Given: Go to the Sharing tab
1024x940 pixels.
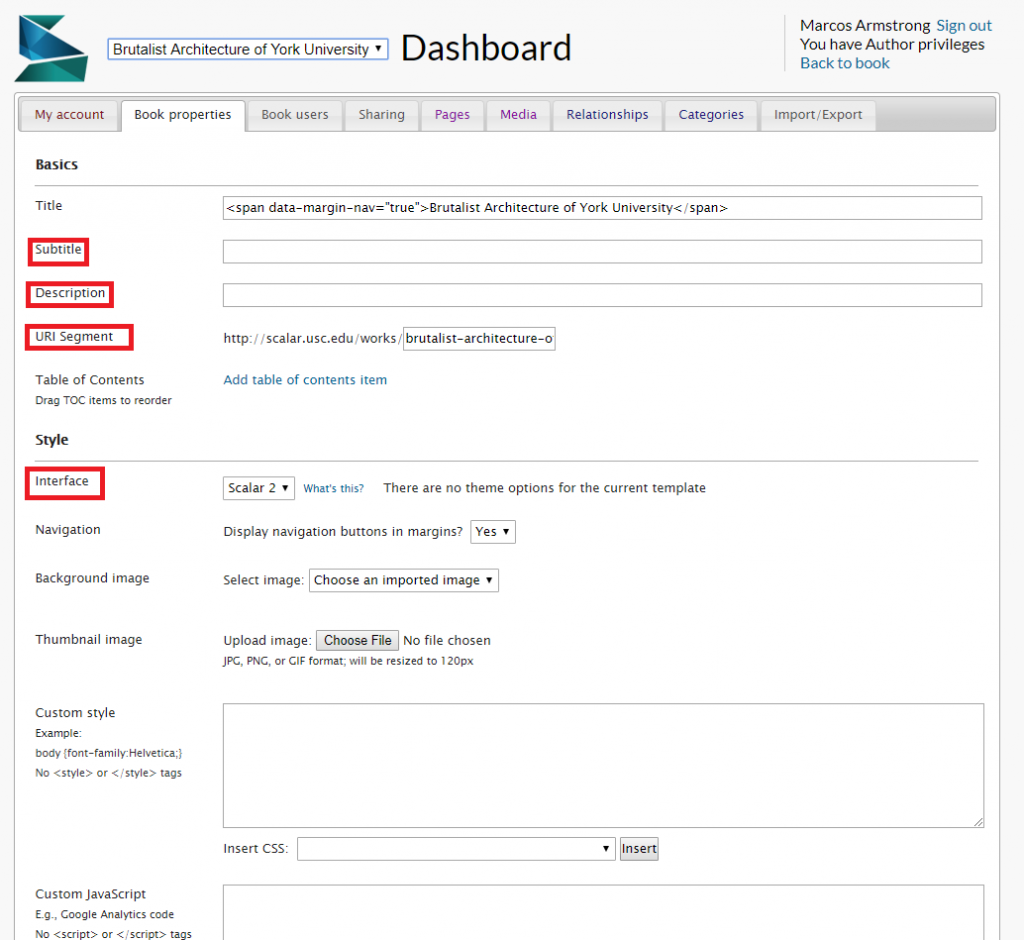Looking at the screenshot, I should point(381,115).
